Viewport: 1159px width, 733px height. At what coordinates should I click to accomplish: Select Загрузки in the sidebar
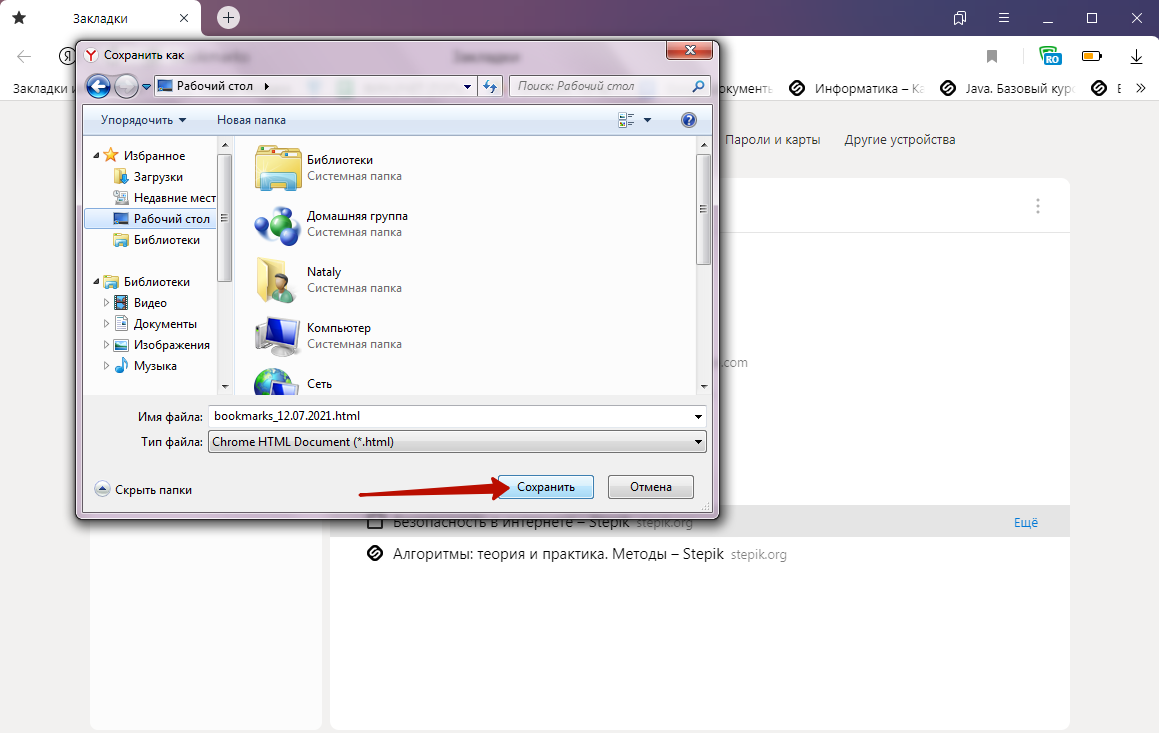click(x=157, y=177)
